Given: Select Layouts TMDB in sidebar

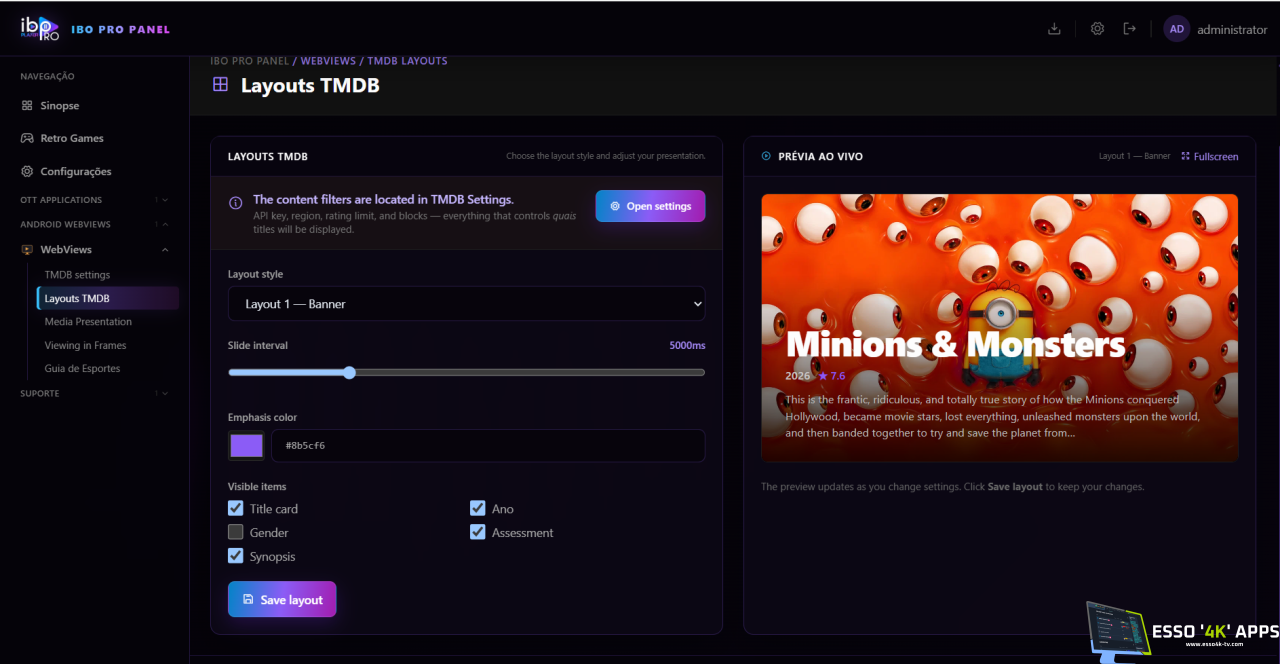Looking at the screenshot, I should (108, 298).
